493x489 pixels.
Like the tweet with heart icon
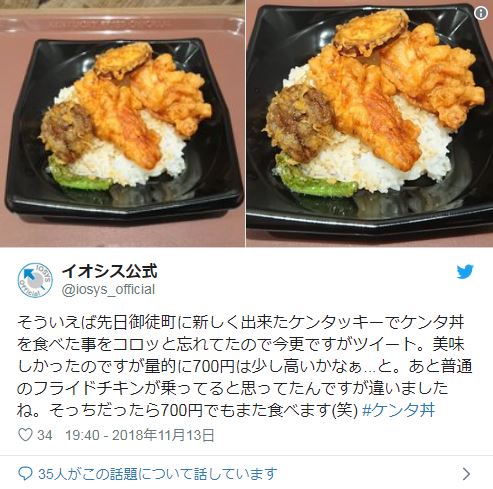25,435
